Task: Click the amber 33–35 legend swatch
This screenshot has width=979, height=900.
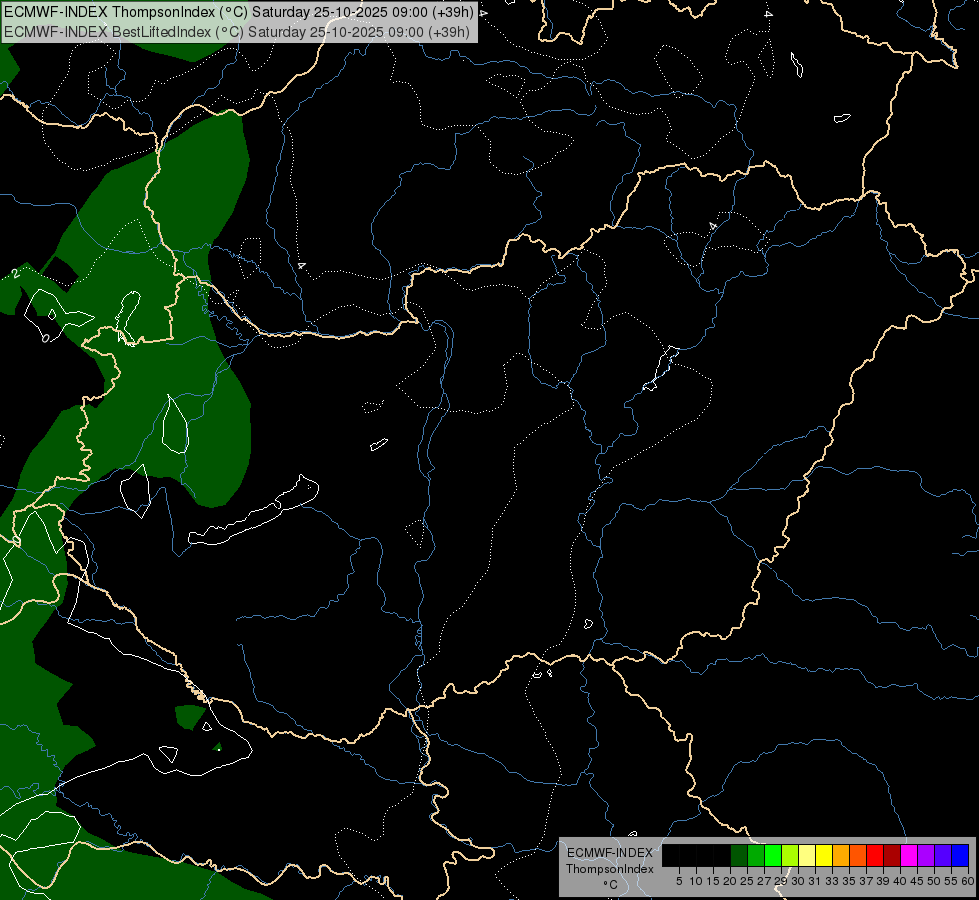Action: tap(841, 855)
